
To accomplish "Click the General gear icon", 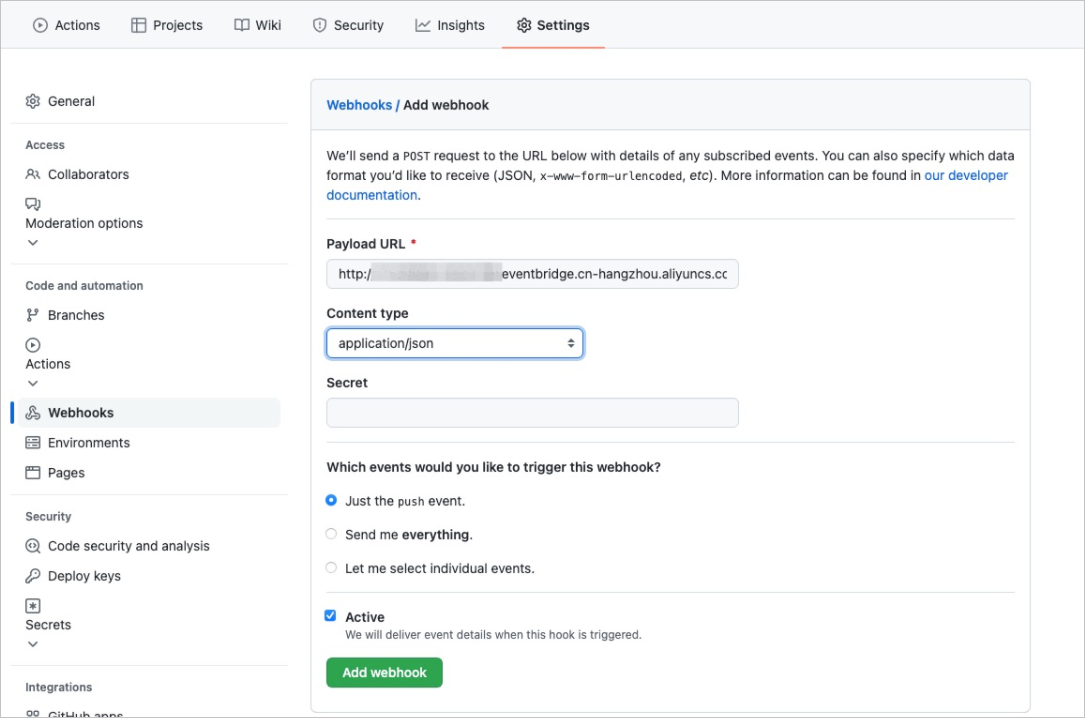I will pos(33,101).
